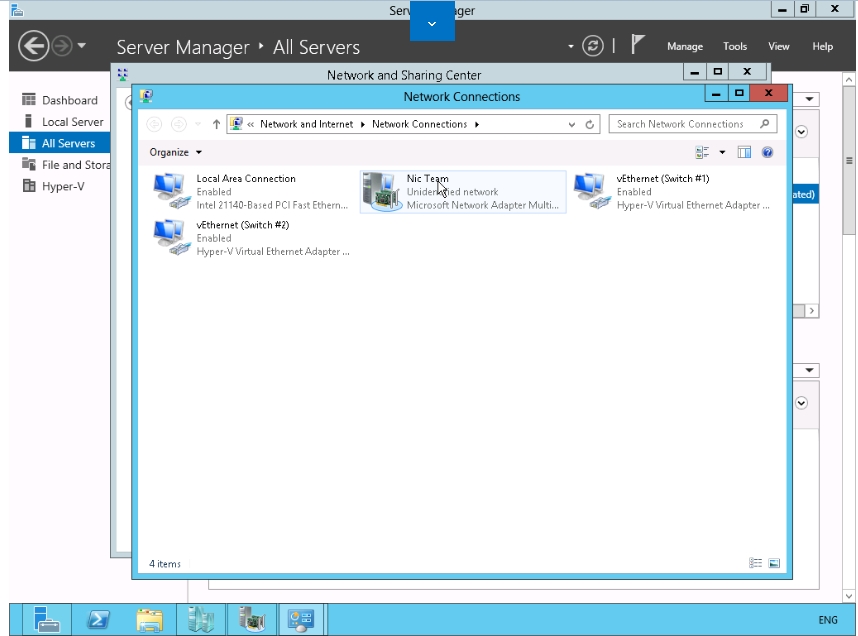Screen dimensions: 858x636
Task: Select Local Server in the sidebar
Action: coord(72,122)
